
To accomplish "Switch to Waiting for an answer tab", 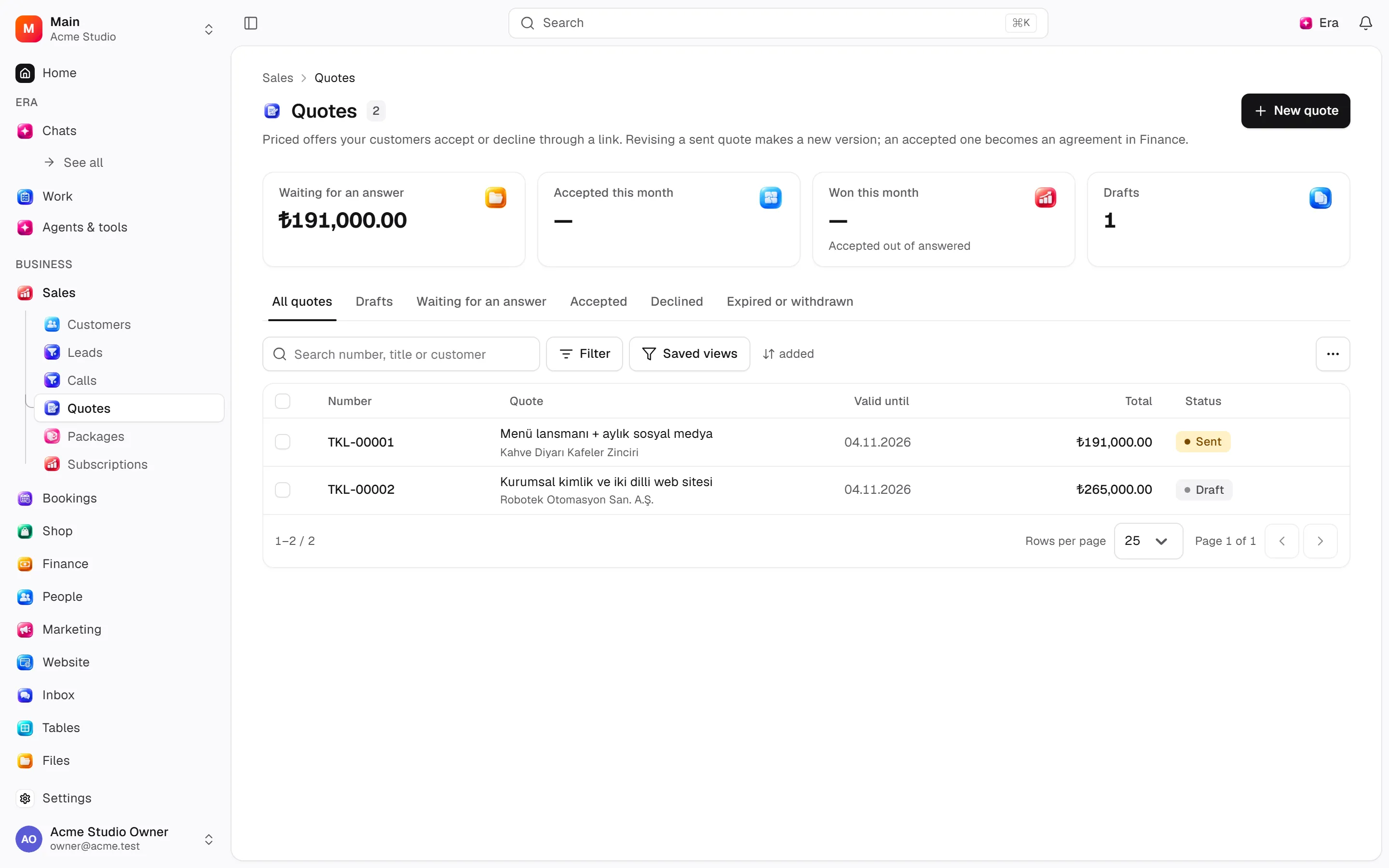I will 481,301.
